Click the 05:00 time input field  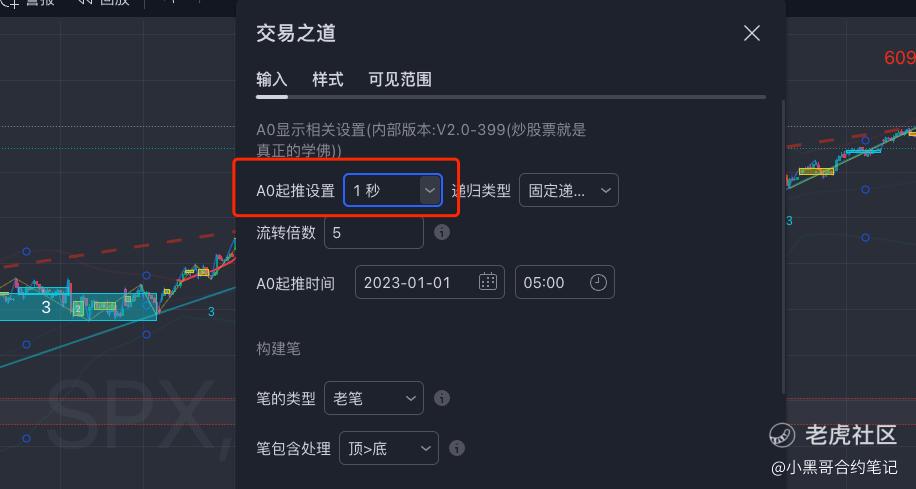pos(564,283)
